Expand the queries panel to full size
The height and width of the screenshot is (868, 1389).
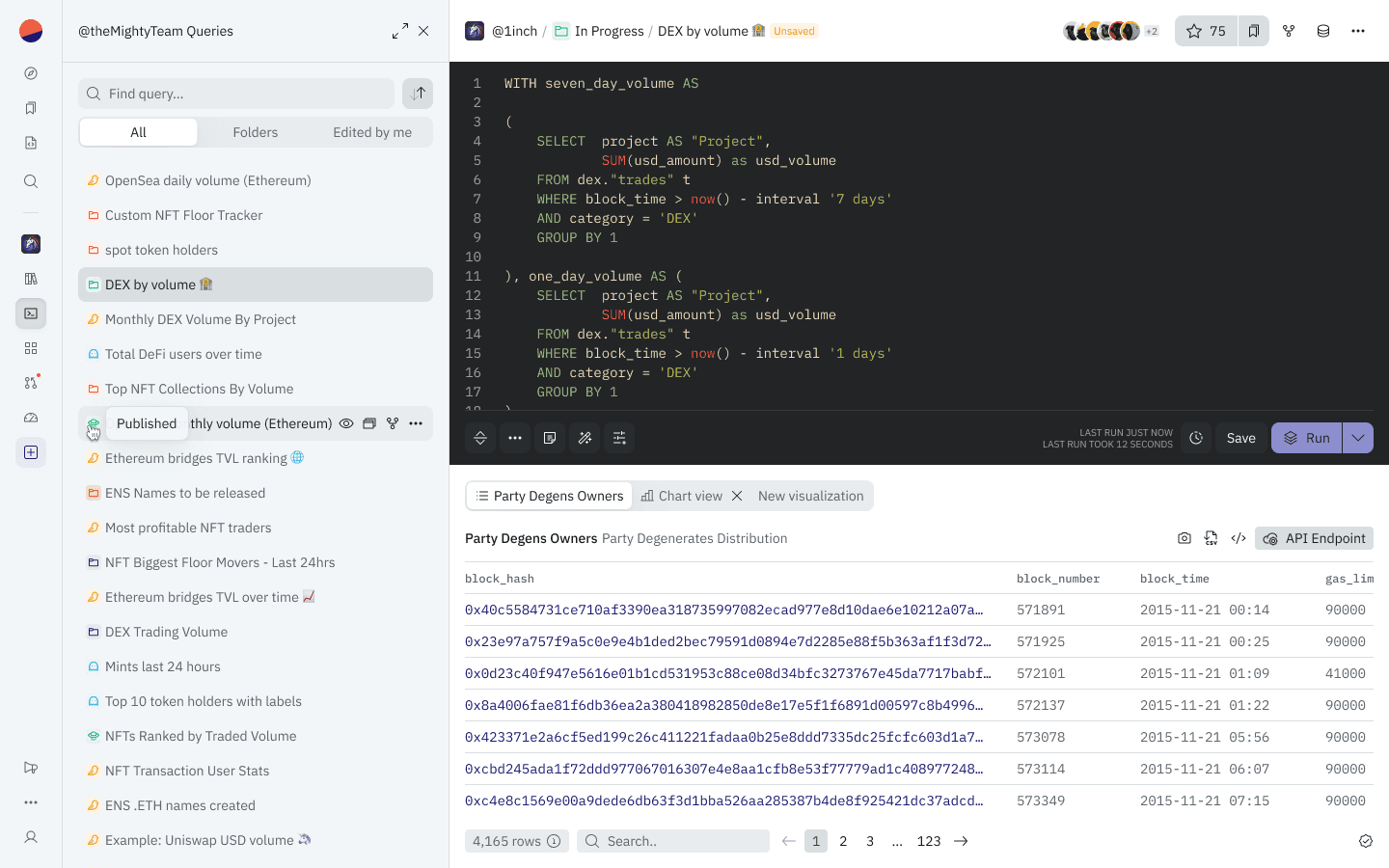(399, 31)
